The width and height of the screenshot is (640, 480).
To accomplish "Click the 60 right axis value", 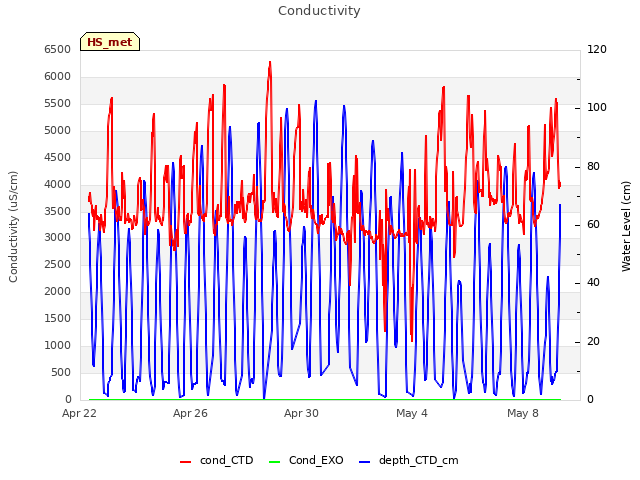I will click(593, 224).
